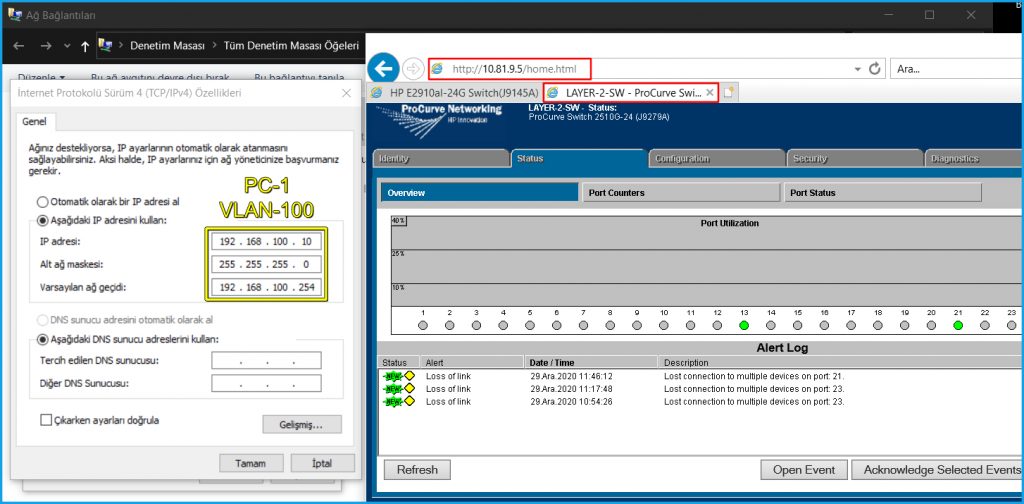Select the Genel tab in IPv4 dialog
The height and width of the screenshot is (504, 1024).
coord(35,121)
